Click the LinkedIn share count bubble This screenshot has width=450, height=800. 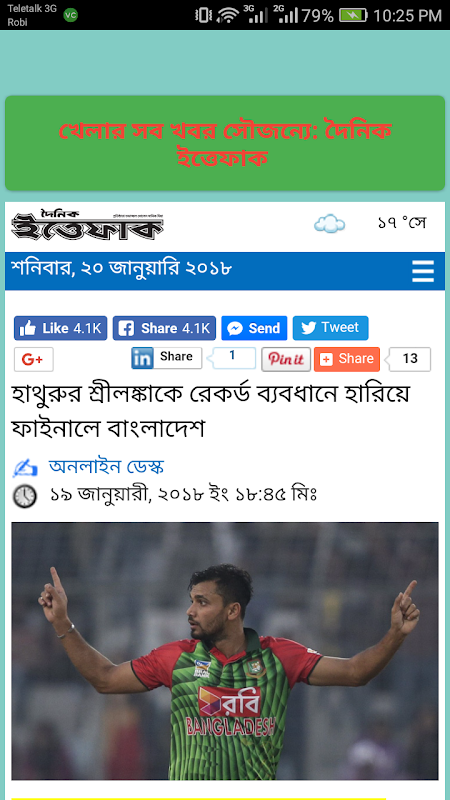[232, 358]
